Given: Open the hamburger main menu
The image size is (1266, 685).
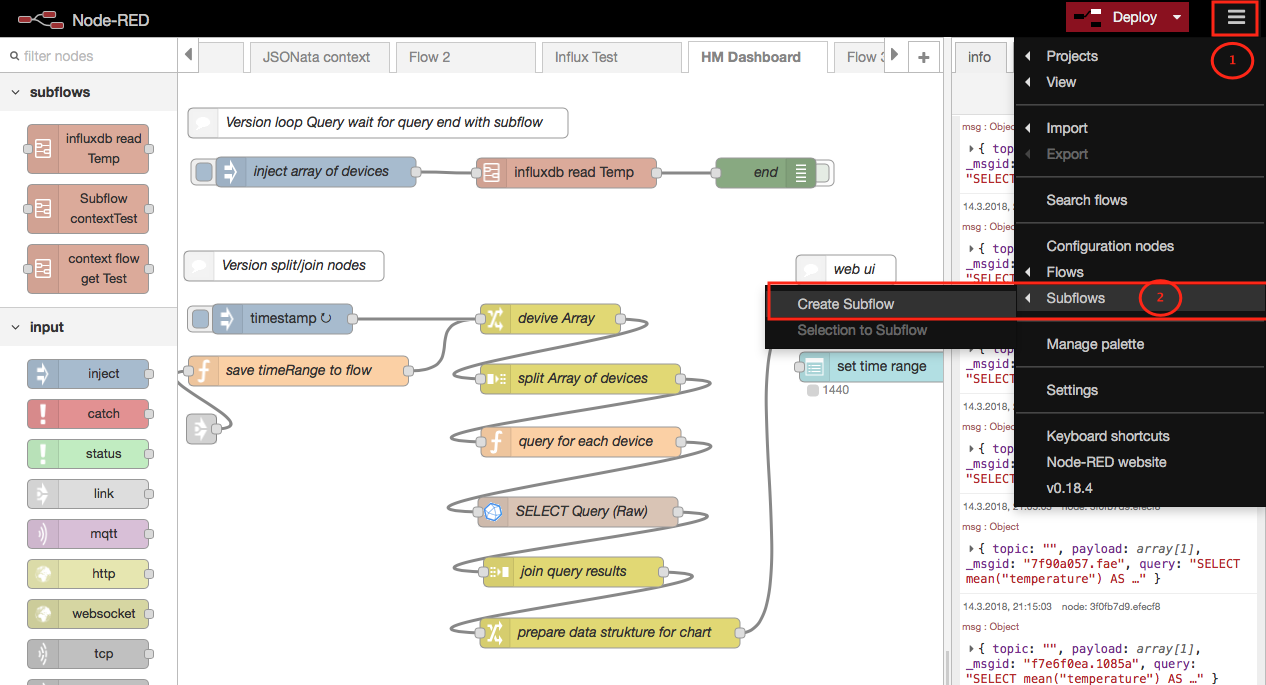Looking at the screenshot, I should pos(1237,17).
